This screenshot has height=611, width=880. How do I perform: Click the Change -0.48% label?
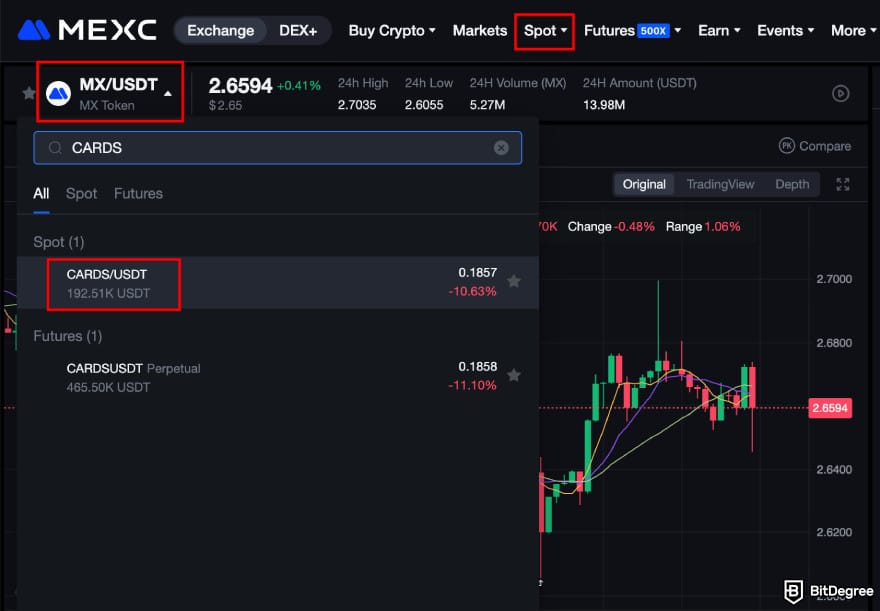(611, 227)
